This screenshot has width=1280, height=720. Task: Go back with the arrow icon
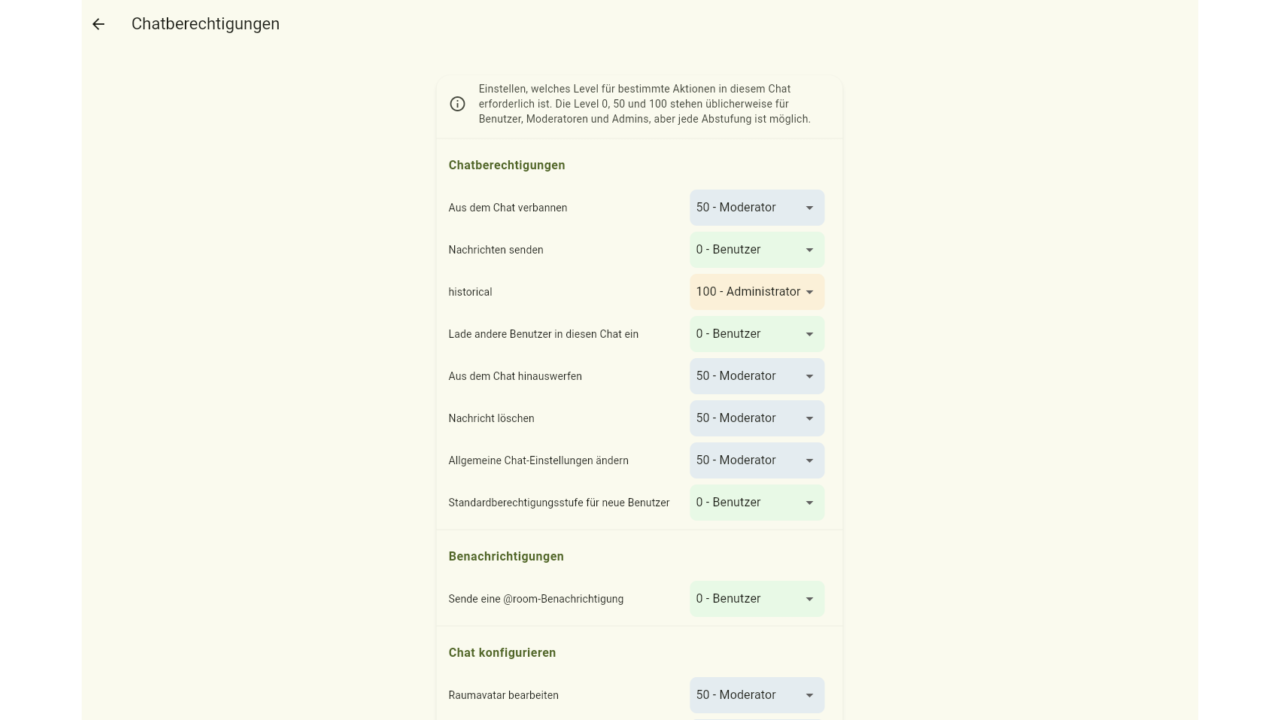pos(98,24)
